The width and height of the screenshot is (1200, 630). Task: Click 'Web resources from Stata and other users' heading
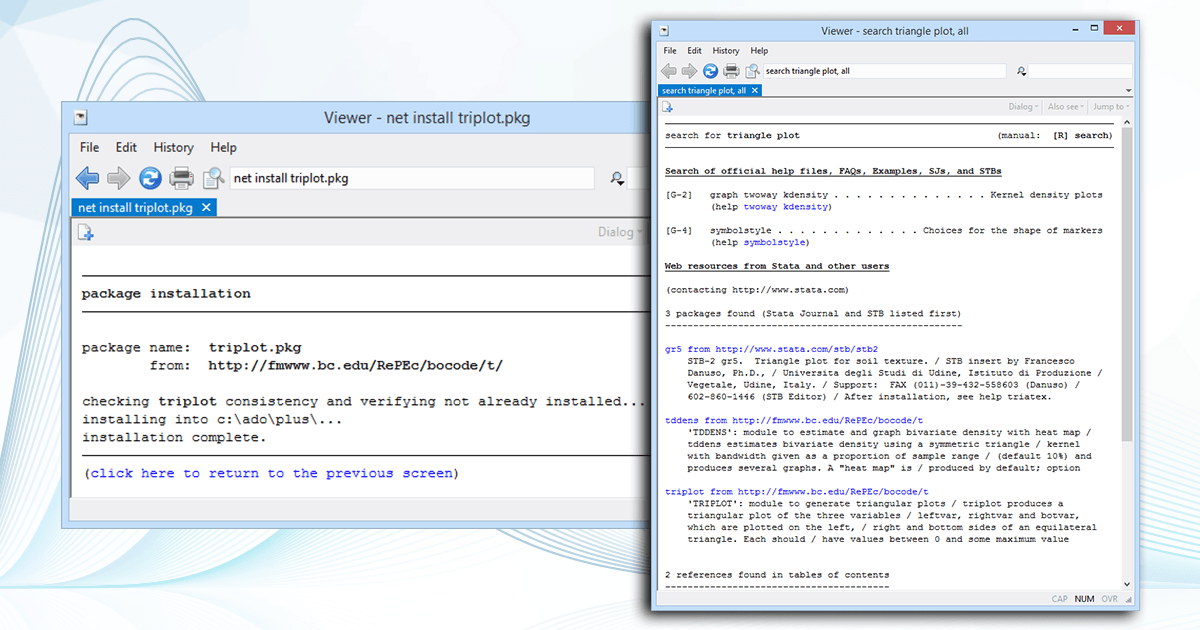[777, 266]
